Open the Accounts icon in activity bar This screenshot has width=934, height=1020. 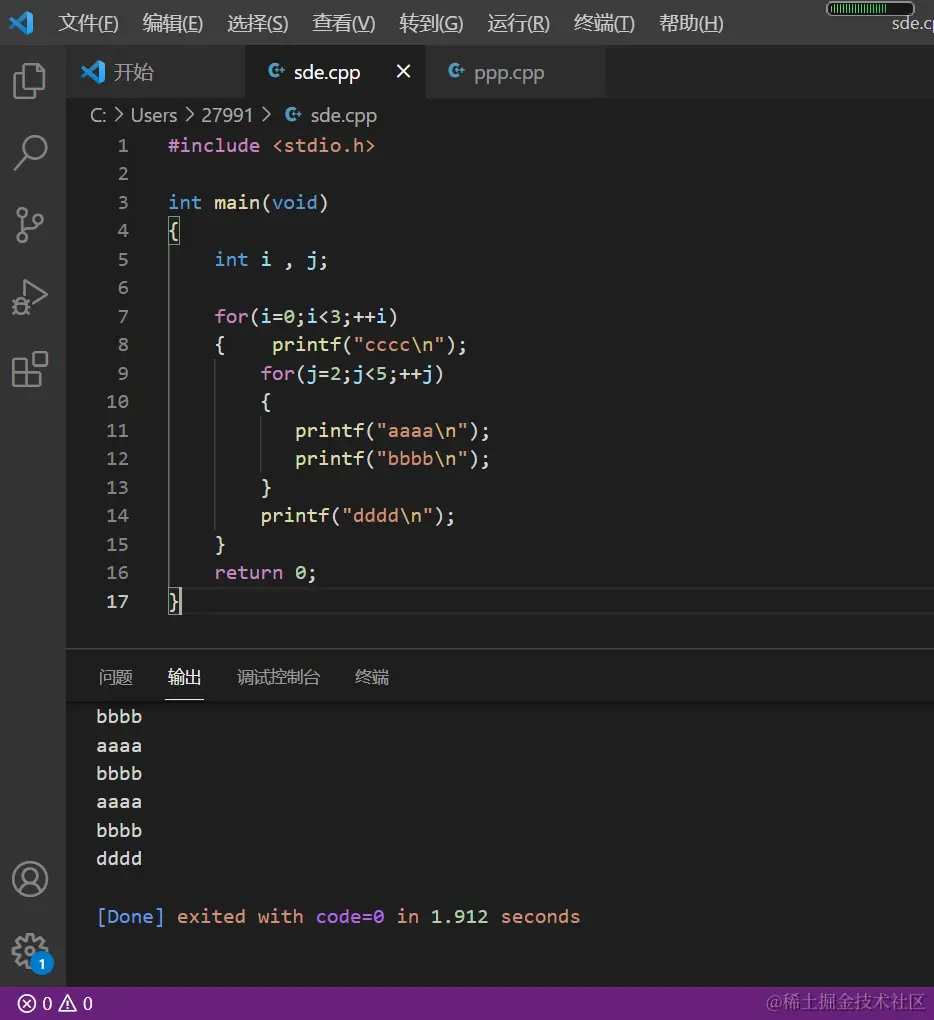pos(30,879)
